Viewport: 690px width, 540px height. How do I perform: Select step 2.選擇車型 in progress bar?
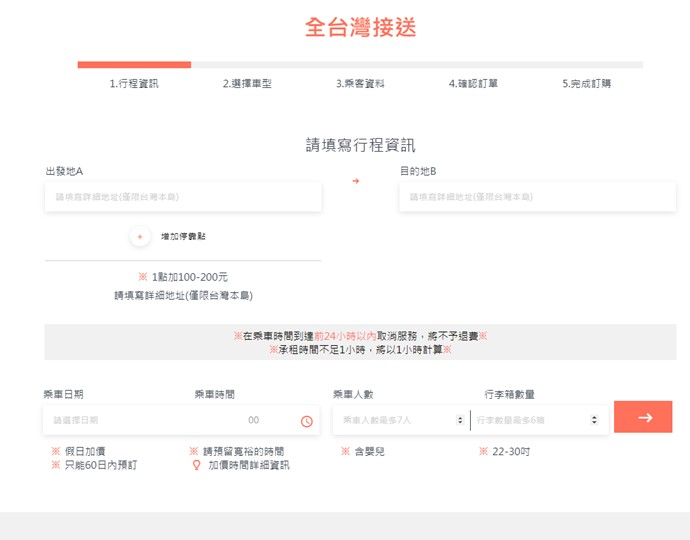click(247, 84)
